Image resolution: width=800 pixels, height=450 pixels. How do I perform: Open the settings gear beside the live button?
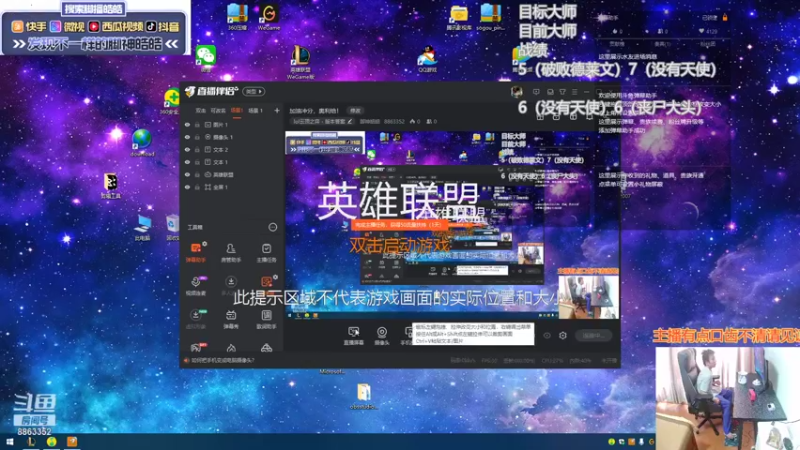pos(563,335)
